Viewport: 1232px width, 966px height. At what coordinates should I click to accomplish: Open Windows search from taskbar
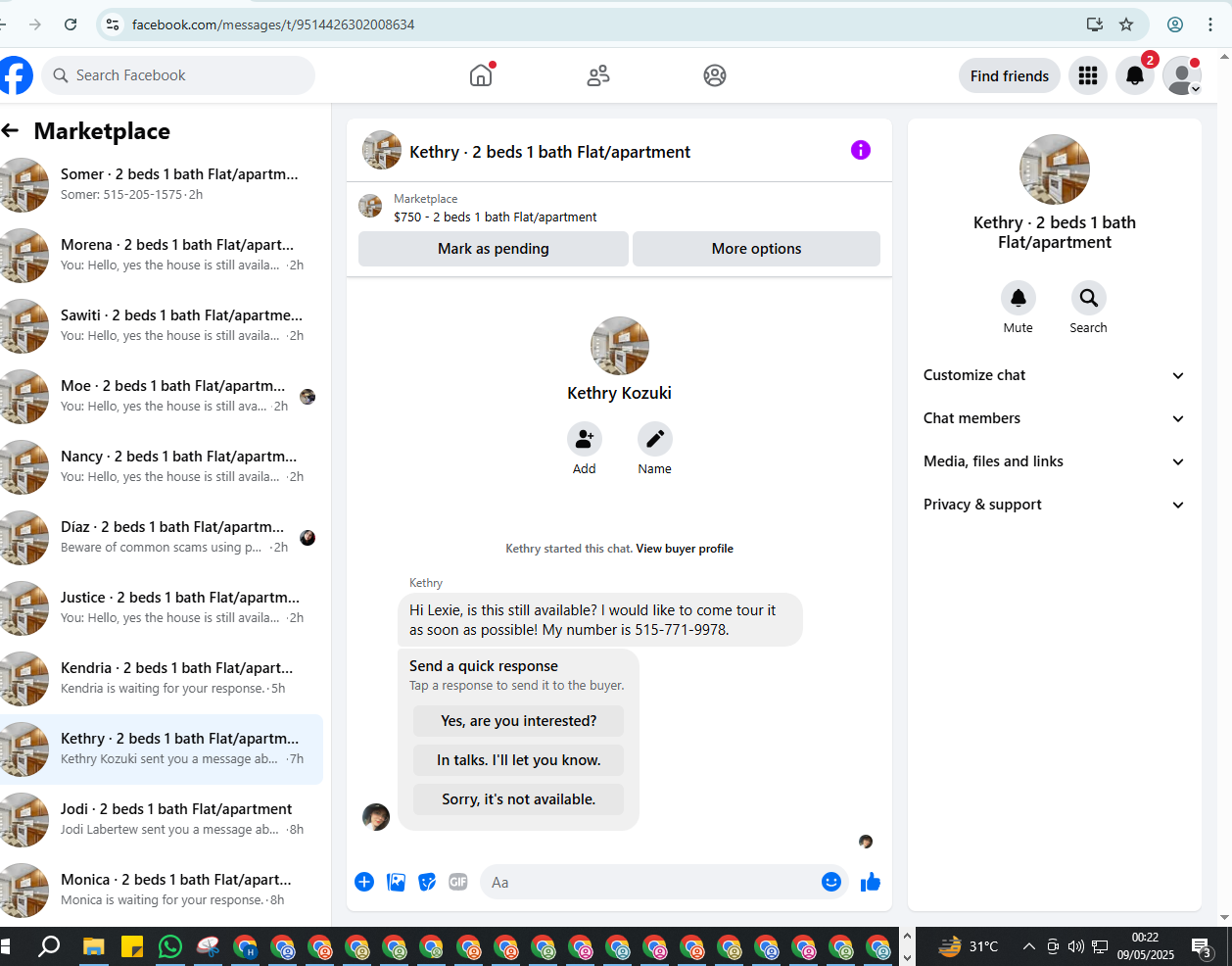click(49, 946)
